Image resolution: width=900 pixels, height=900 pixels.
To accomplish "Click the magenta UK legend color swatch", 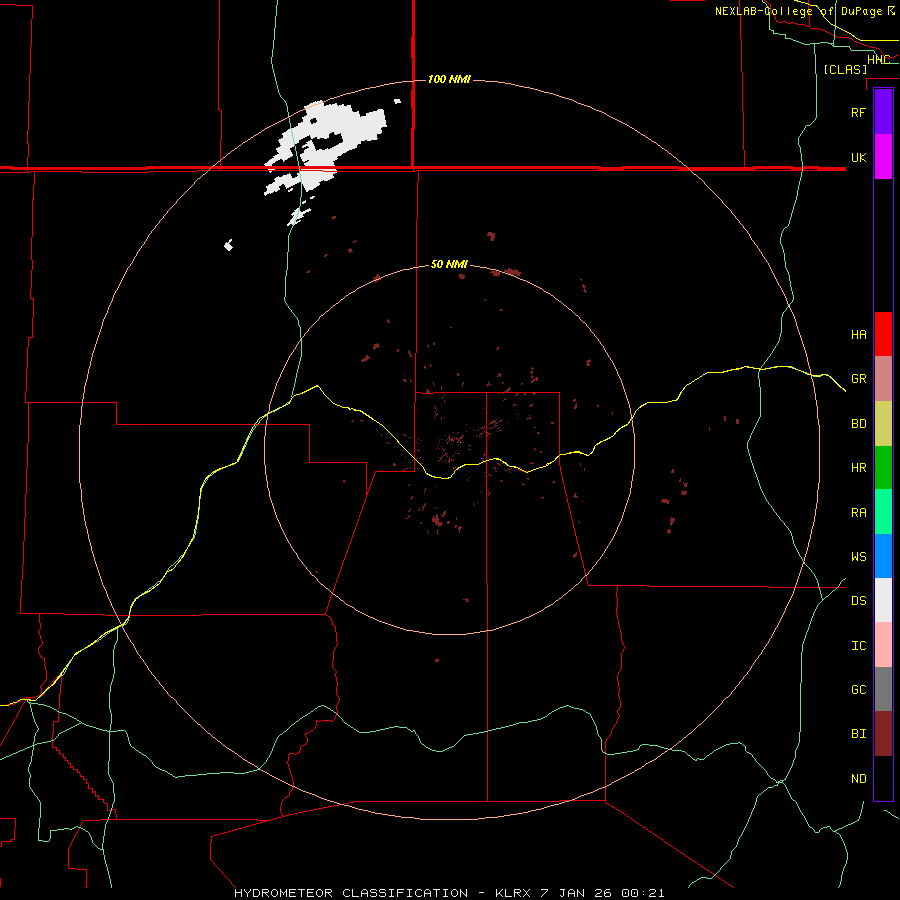I will [x=883, y=157].
